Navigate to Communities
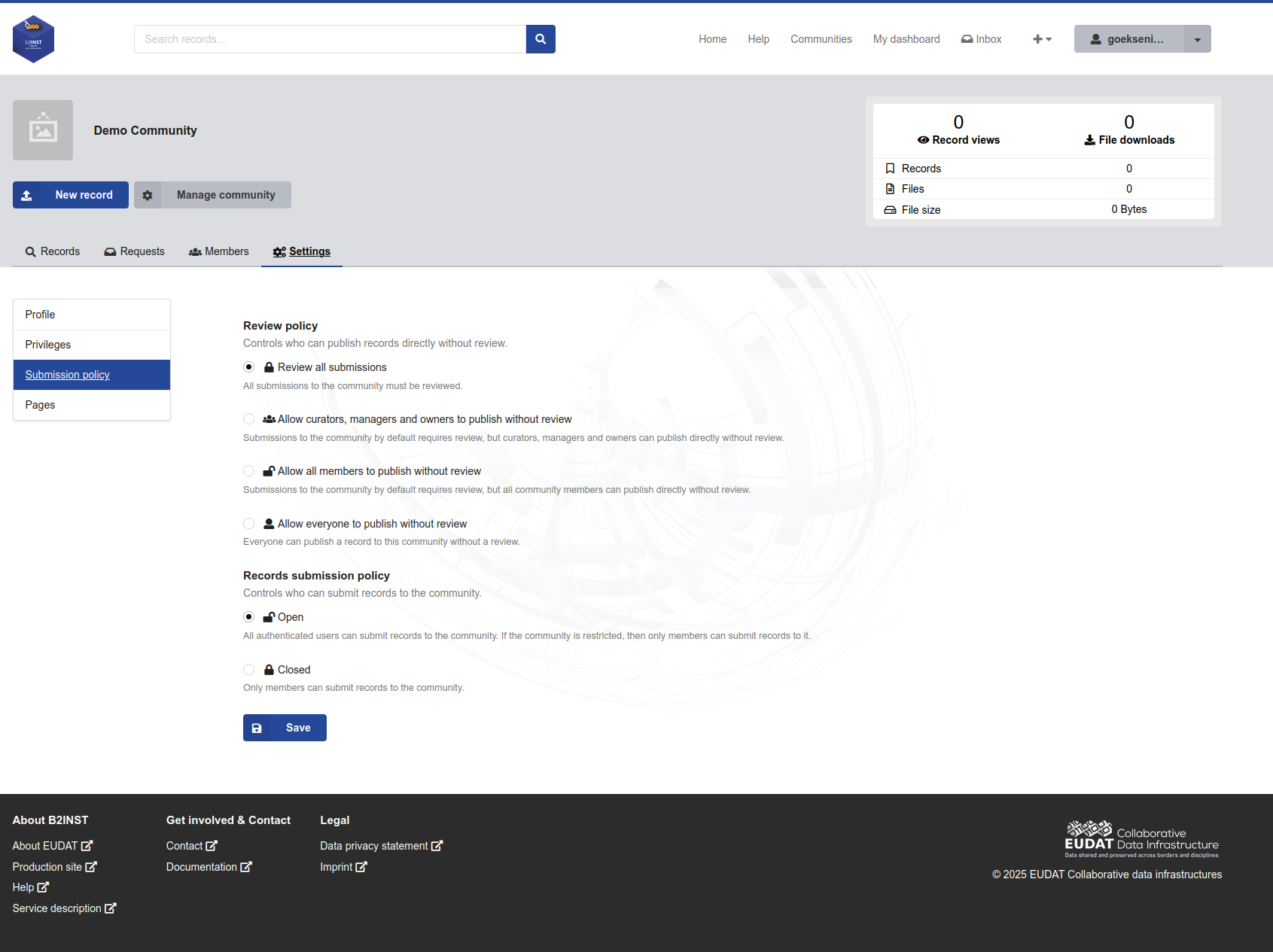 pyautogui.click(x=821, y=39)
